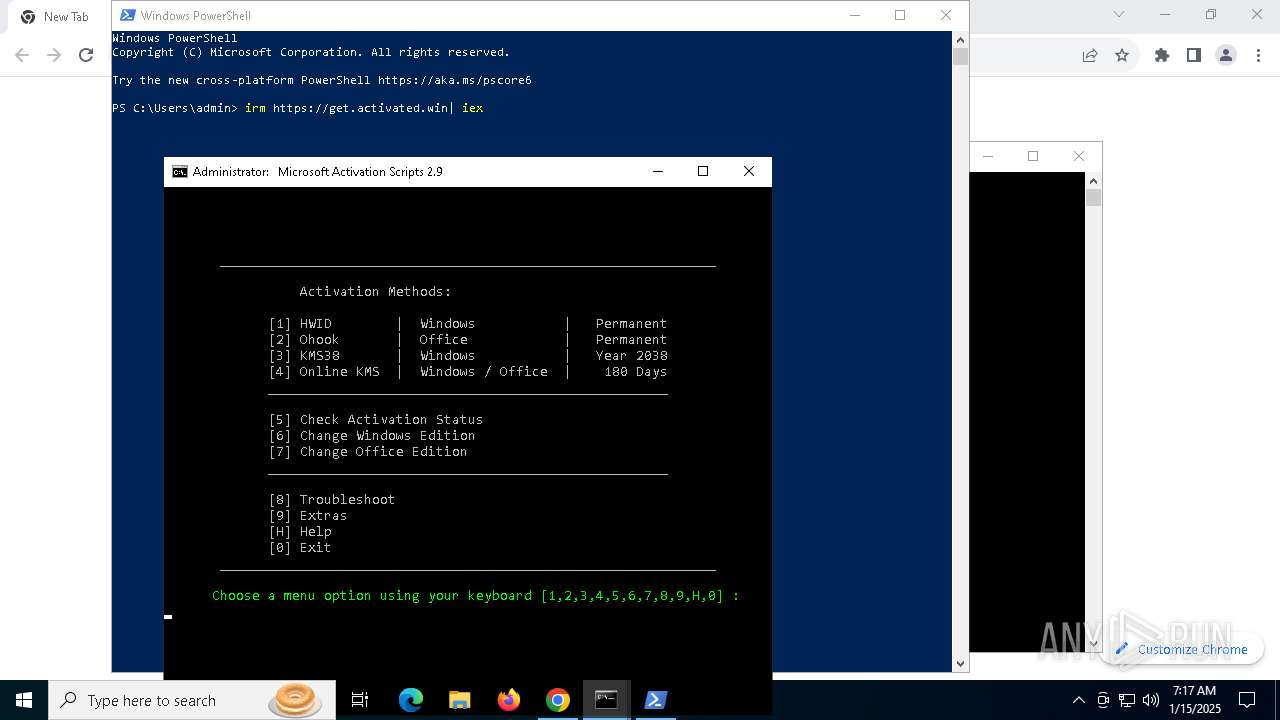Click the "[0] Exit" menu line
The image size is (1280, 720).
(300, 548)
